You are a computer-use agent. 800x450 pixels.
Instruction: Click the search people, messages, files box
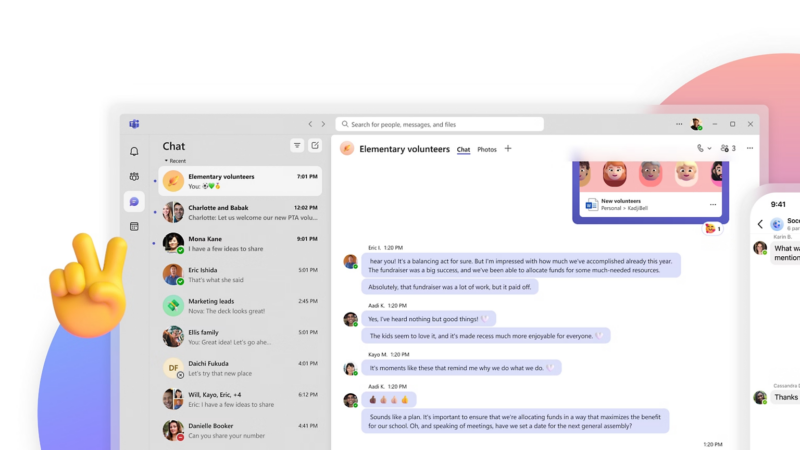click(440, 124)
